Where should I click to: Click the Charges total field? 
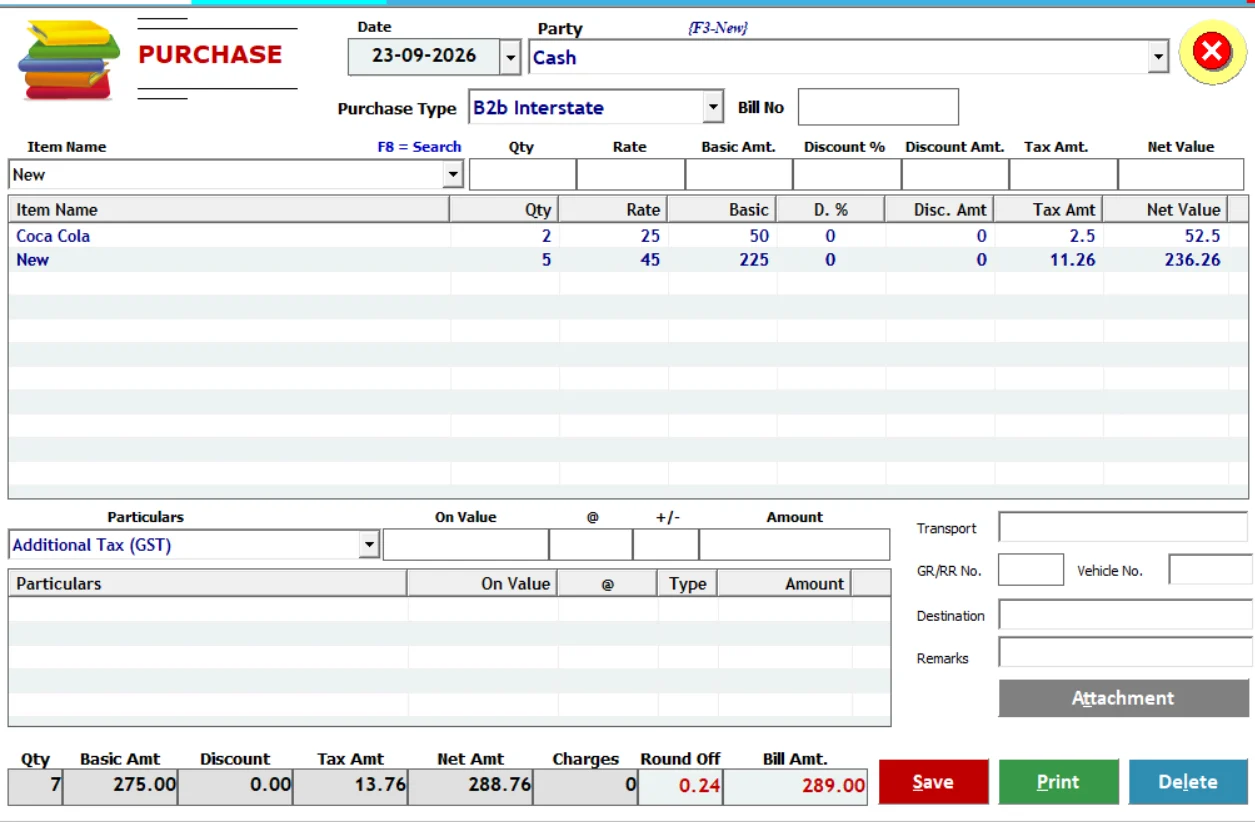586,785
